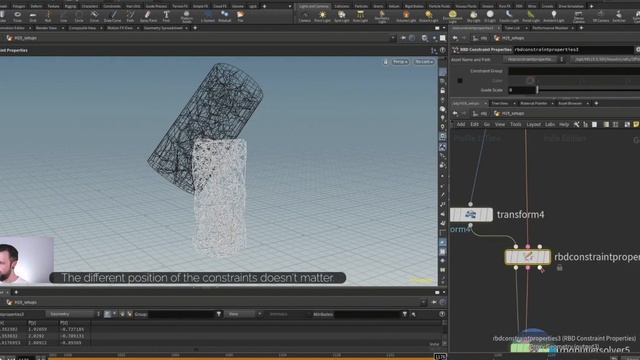Click the Constraint Group input field
The image size is (640, 360).
pyautogui.click(x=574, y=71)
